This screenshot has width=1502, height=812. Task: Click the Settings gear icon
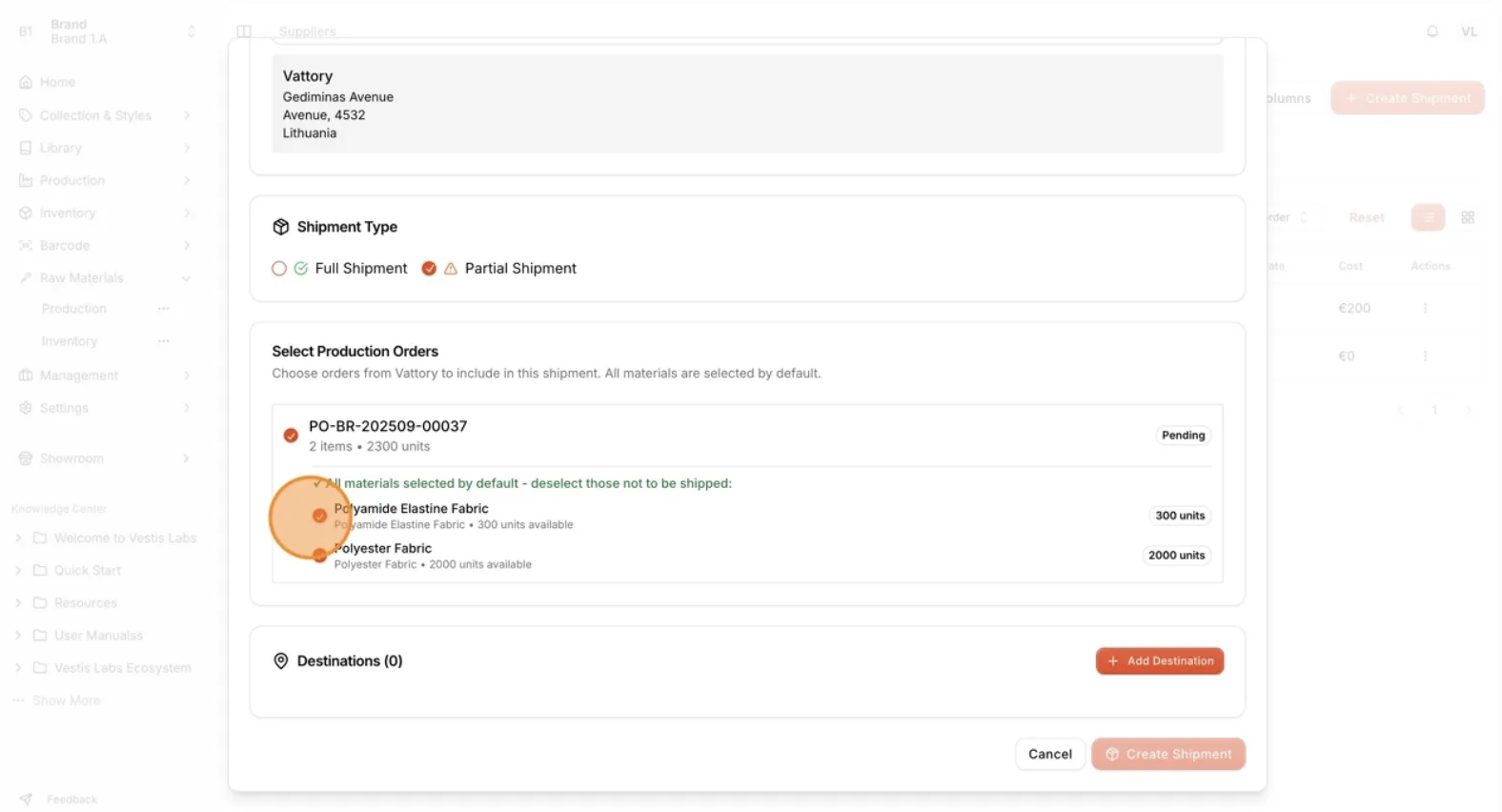(x=26, y=408)
